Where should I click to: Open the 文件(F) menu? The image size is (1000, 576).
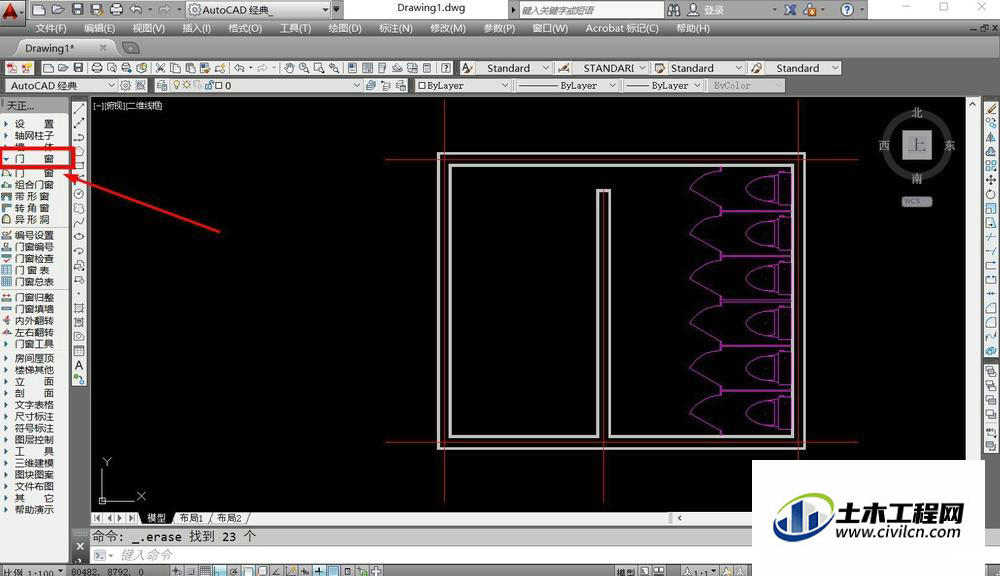[50, 29]
